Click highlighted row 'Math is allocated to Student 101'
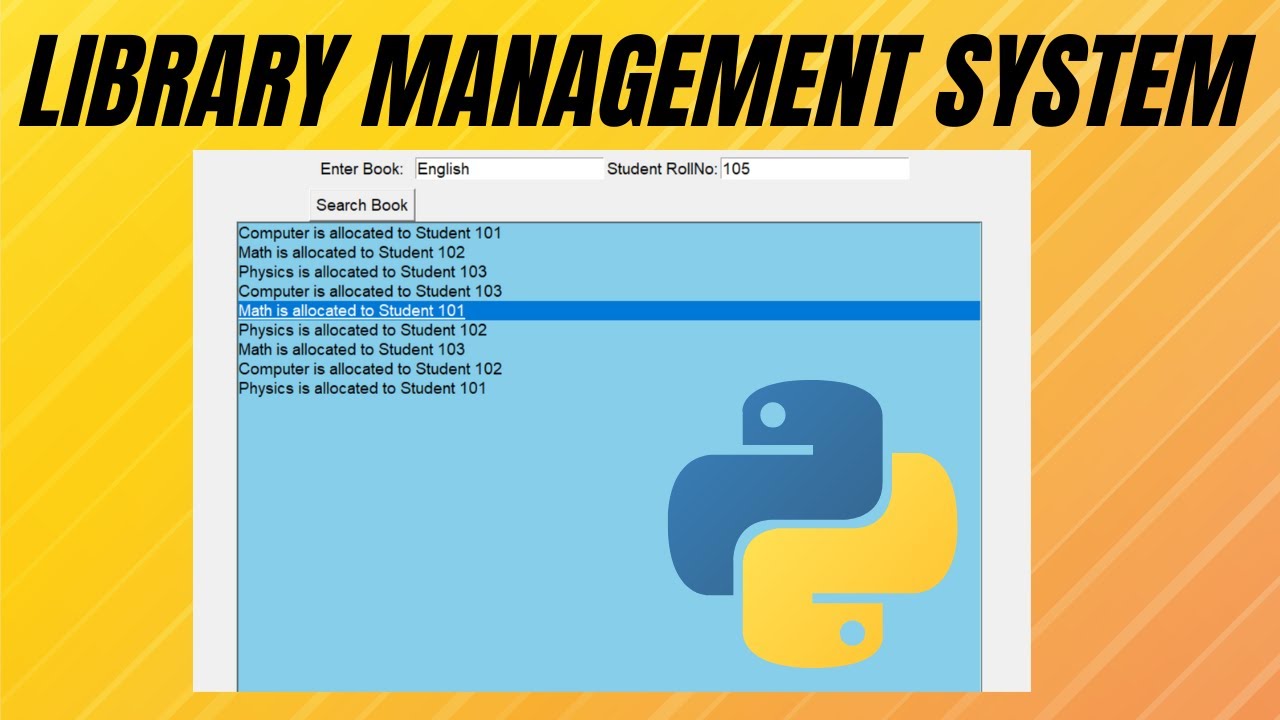This screenshot has height=720, width=1280. (x=609, y=311)
